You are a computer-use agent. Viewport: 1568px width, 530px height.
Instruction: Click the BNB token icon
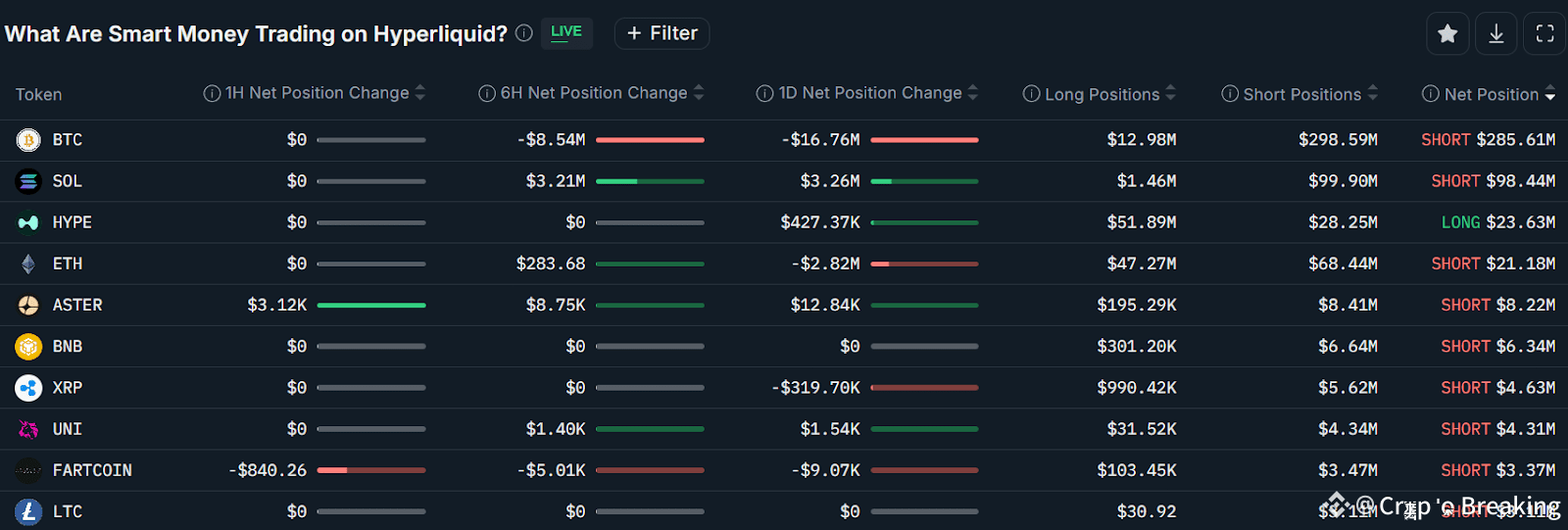click(x=28, y=347)
